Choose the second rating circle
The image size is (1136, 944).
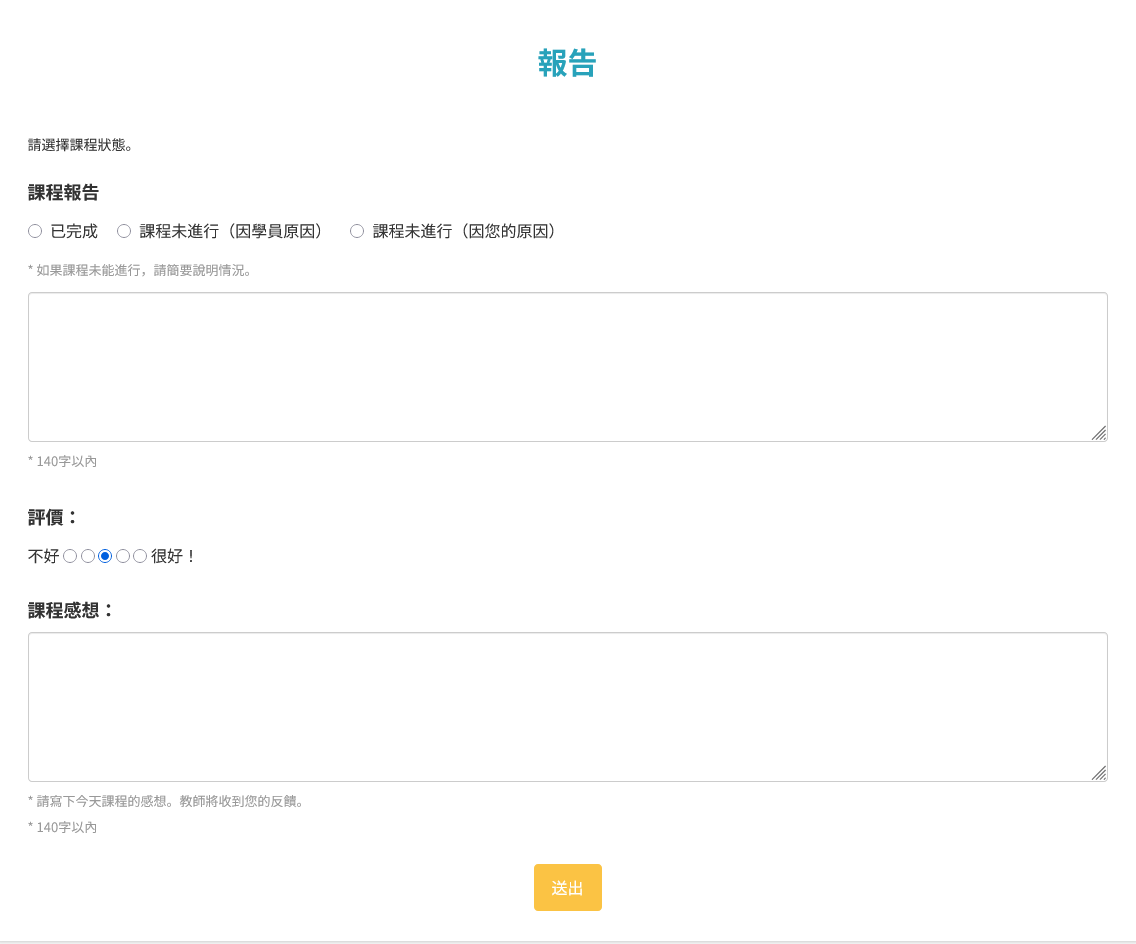point(87,555)
